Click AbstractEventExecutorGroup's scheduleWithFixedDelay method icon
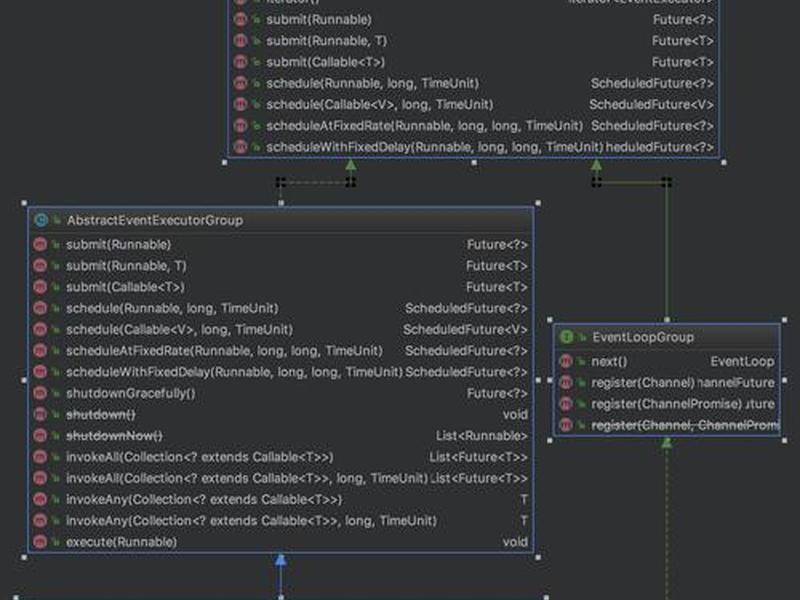This screenshot has height=600, width=800. [40, 372]
